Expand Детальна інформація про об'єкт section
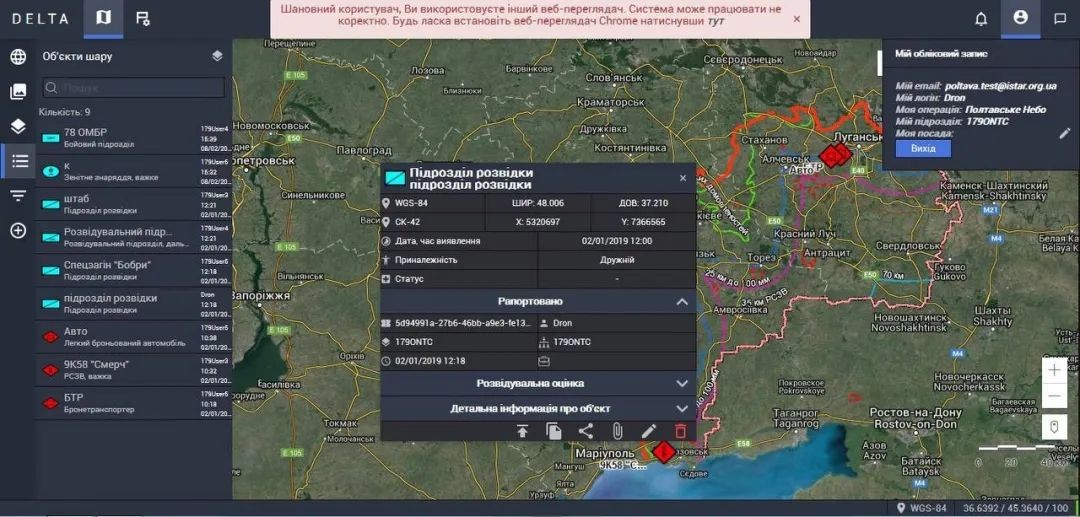The width and height of the screenshot is (1080, 517). pyautogui.click(x=682, y=408)
